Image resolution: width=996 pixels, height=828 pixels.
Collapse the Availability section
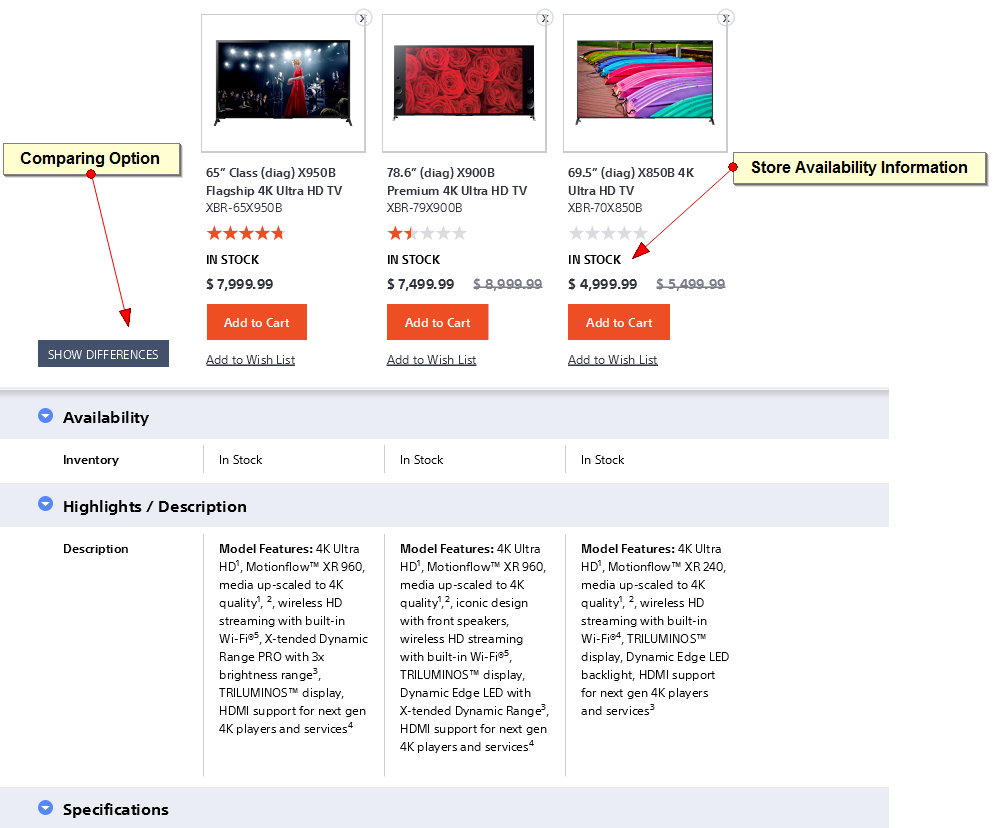coord(45,416)
